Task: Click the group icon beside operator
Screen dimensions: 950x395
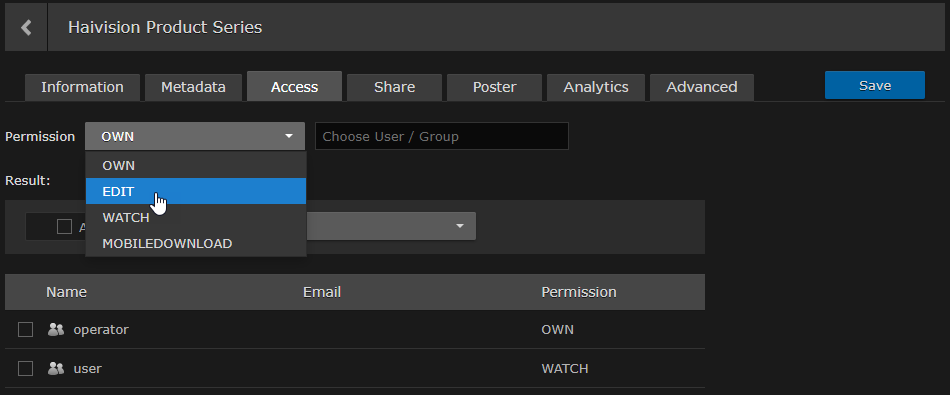Action: click(x=56, y=330)
